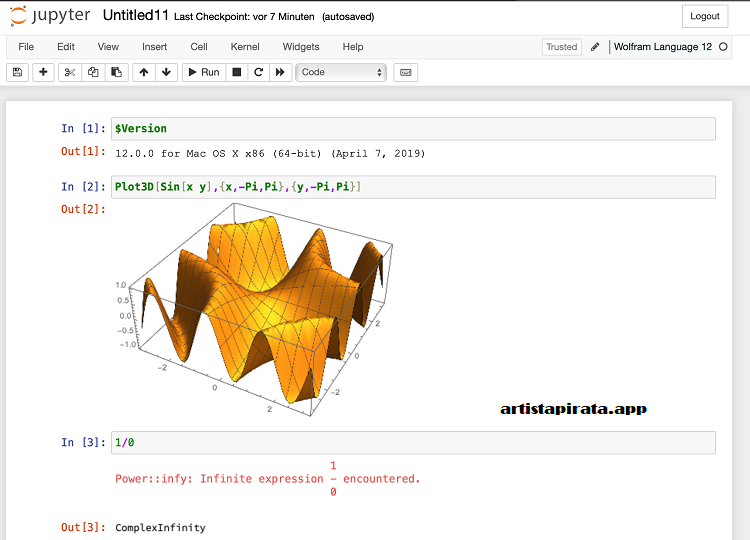Open the Cell menu

[199, 47]
